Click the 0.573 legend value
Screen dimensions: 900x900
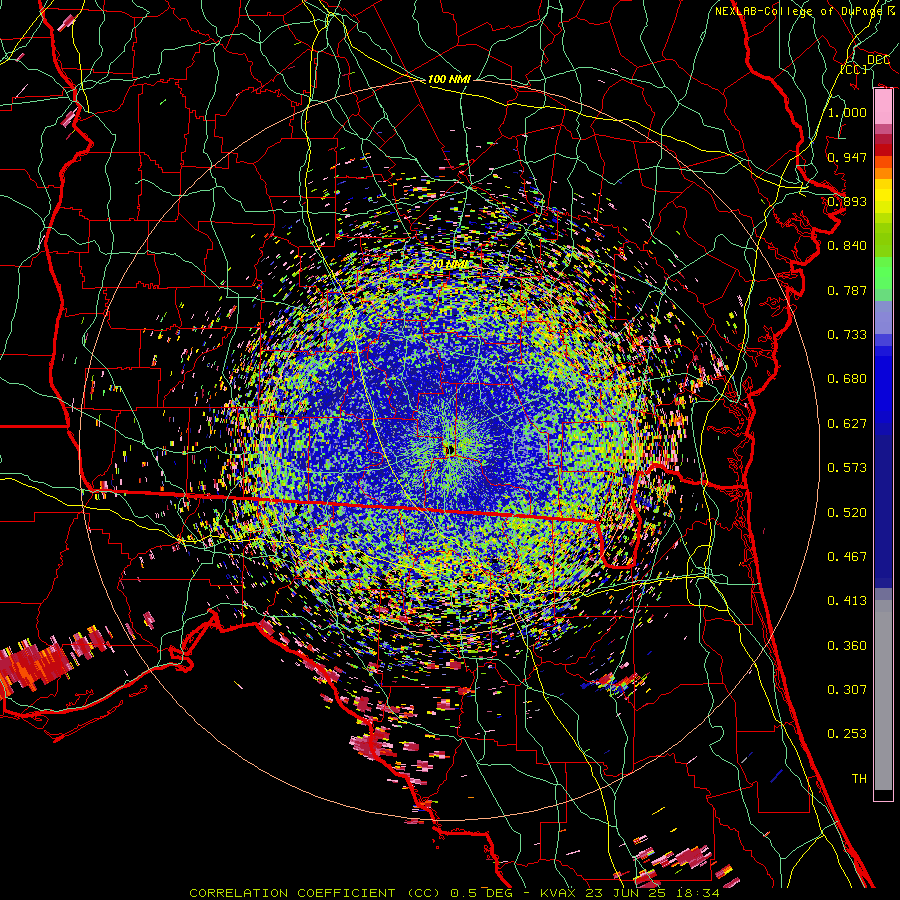[847, 468]
